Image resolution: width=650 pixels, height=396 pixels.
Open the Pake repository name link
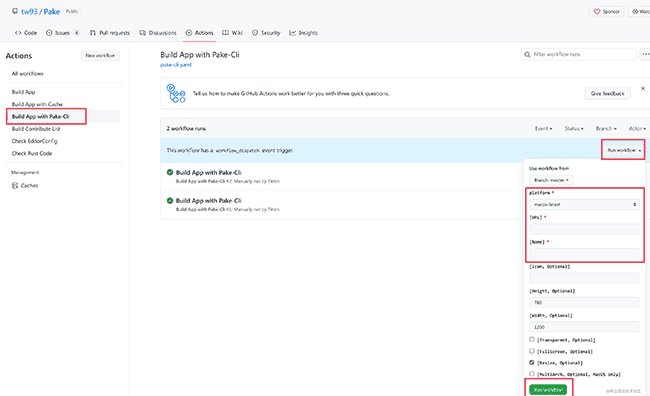[x=52, y=12]
